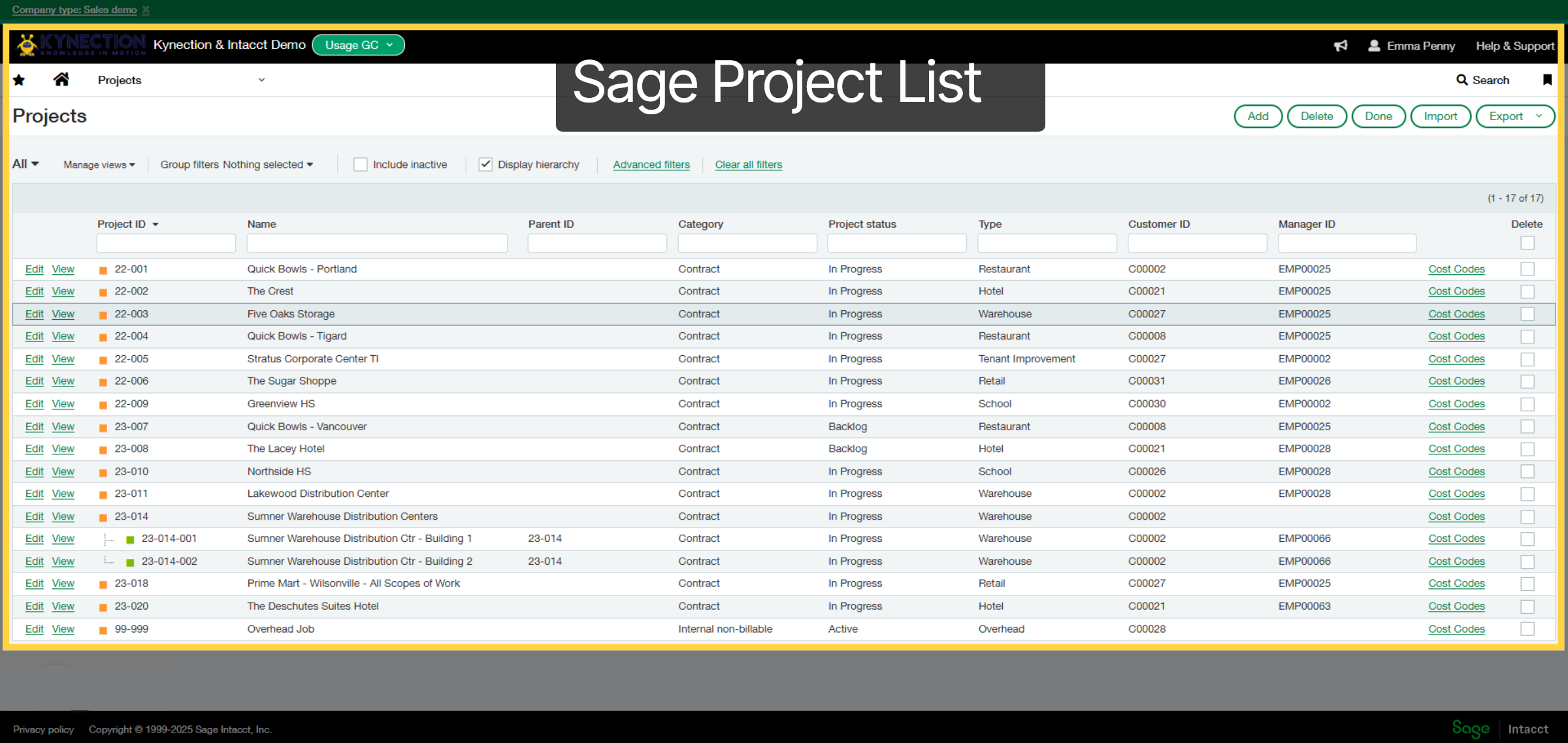Click the orange marker for project 23-014
This screenshot has height=743, width=1568.
[103, 517]
